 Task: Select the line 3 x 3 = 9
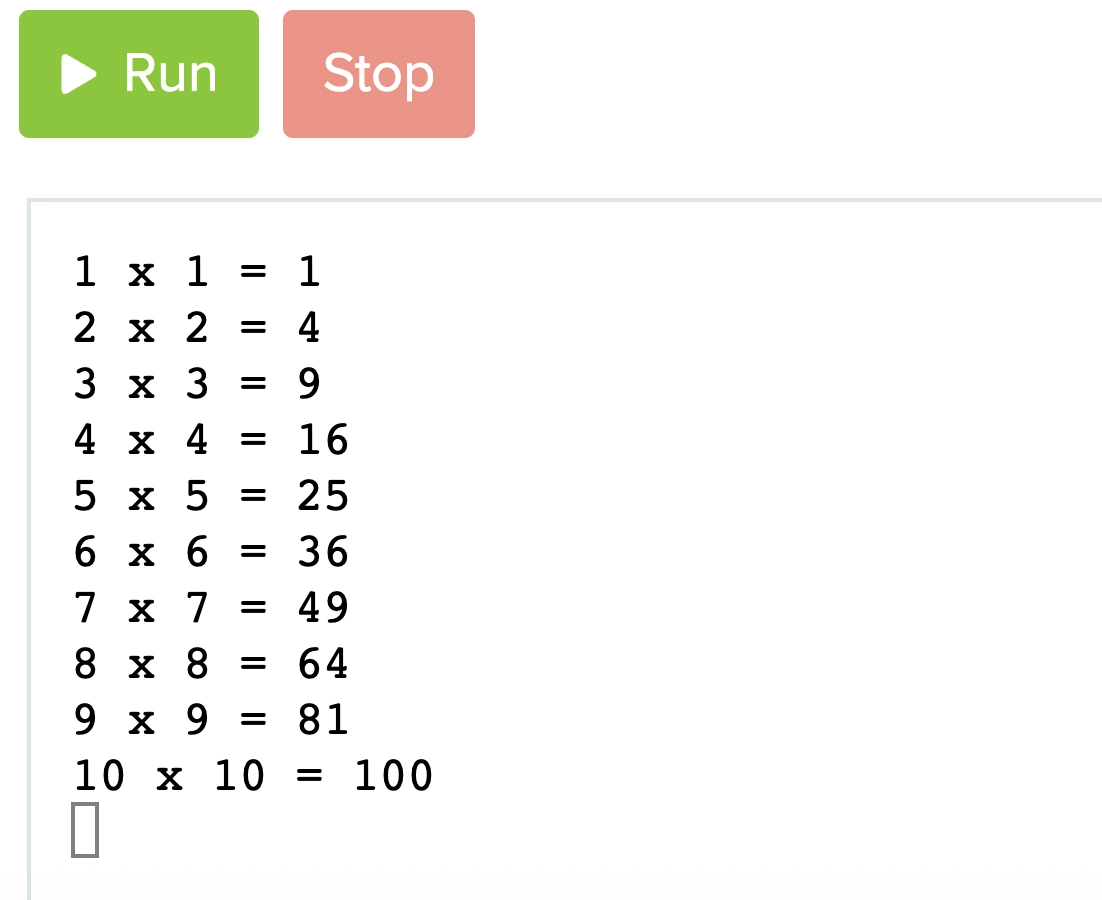195,383
